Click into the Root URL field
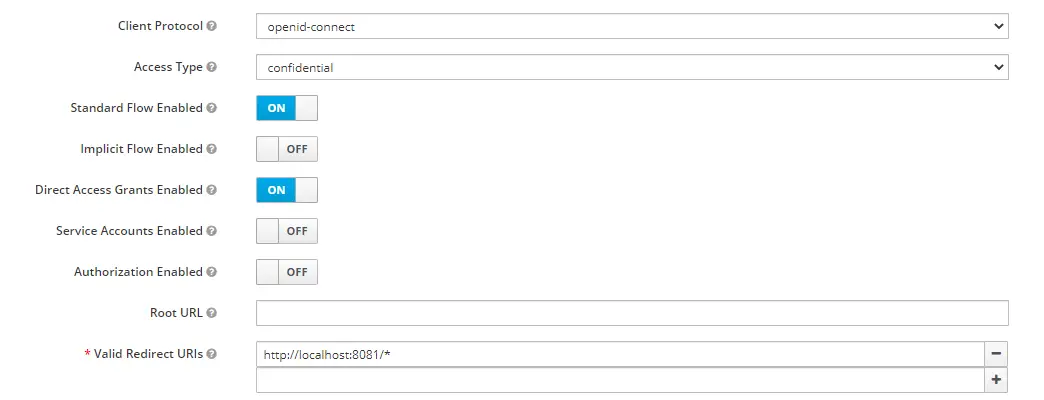Image resolution: width=1044 pixels, height=400 pixels. click(x=632, y=313)
